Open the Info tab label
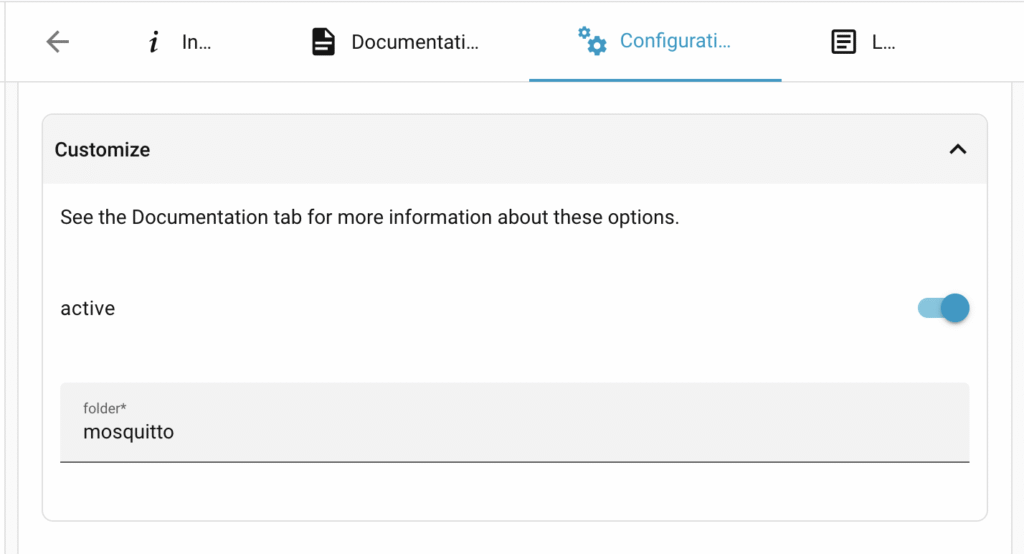The width and height of the screenshot is (1024, 554). coord(196,42)
